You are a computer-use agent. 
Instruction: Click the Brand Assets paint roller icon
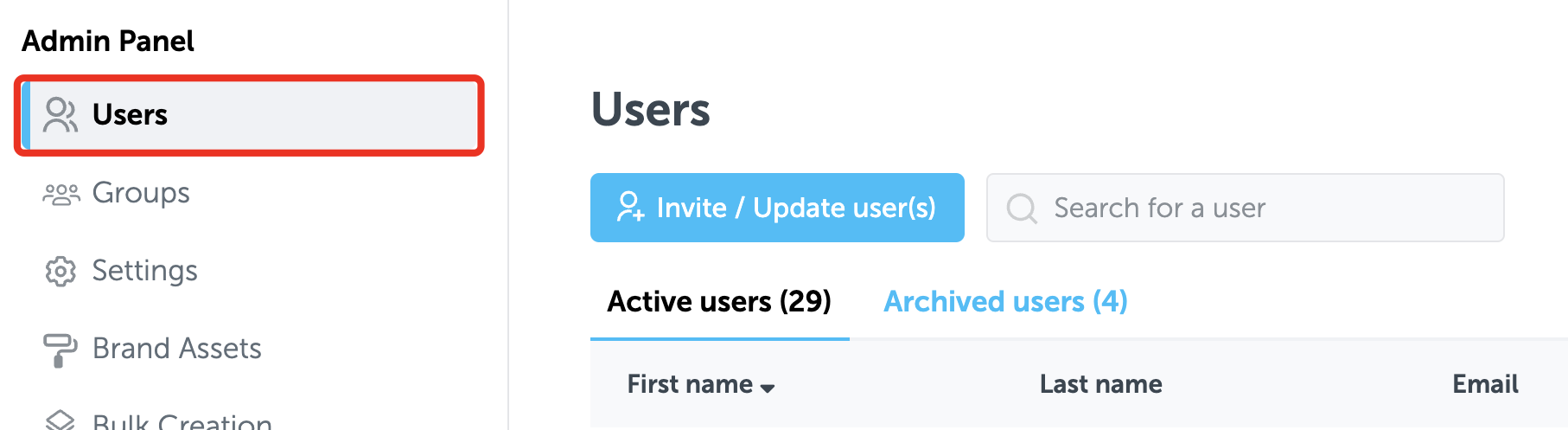pos(61,350)
